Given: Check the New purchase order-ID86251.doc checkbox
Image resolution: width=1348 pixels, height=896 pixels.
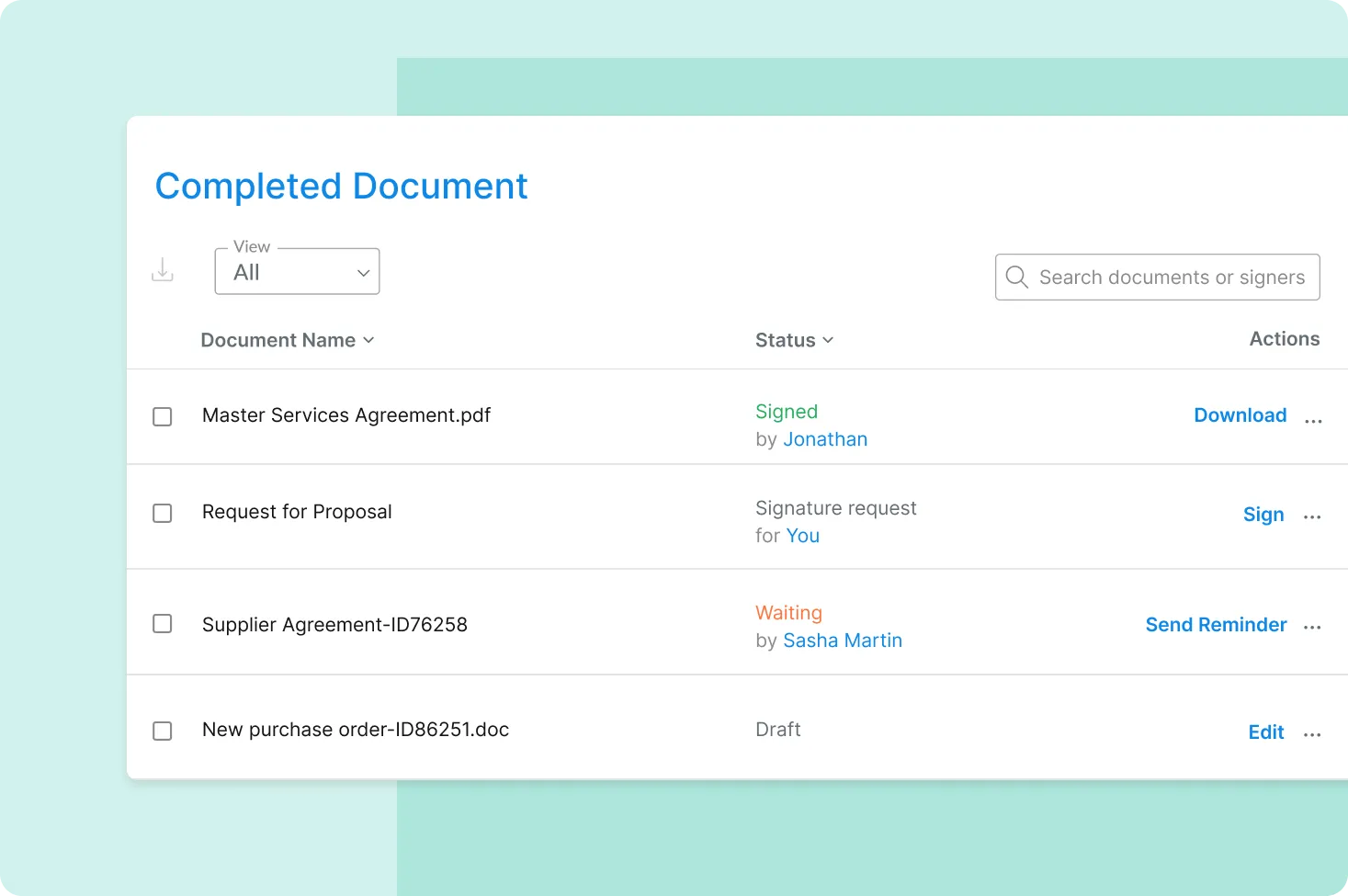Looking at the screenshot, I should (163, 731).
